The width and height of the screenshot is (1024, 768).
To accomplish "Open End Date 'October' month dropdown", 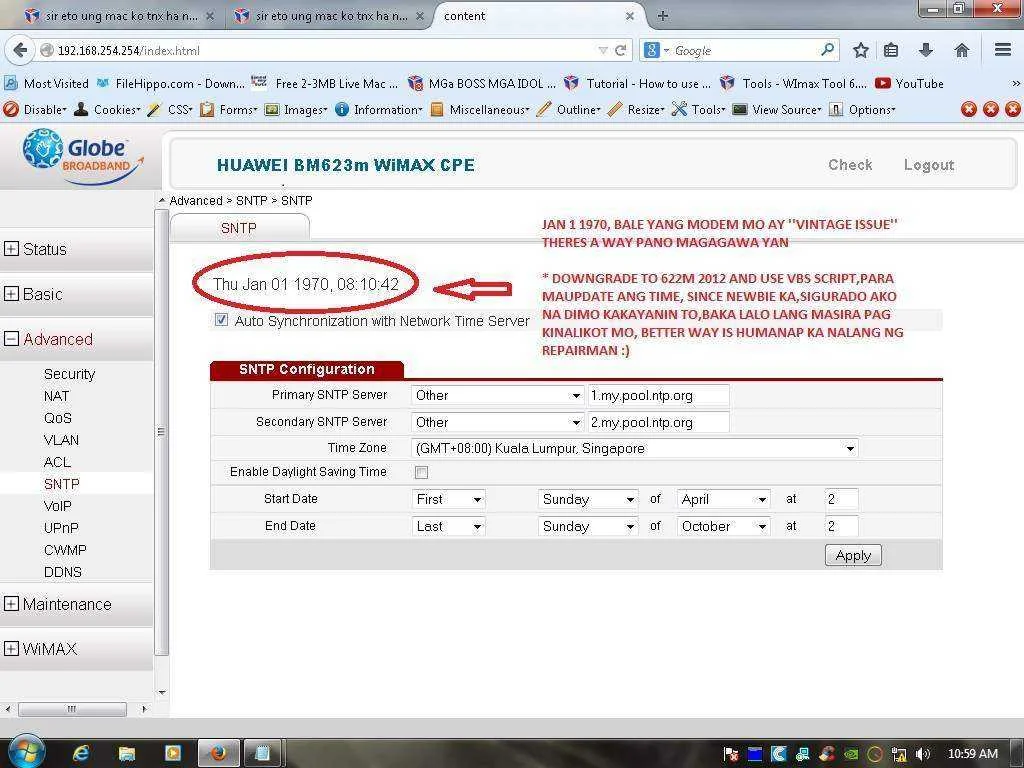I will click(724, 526).
